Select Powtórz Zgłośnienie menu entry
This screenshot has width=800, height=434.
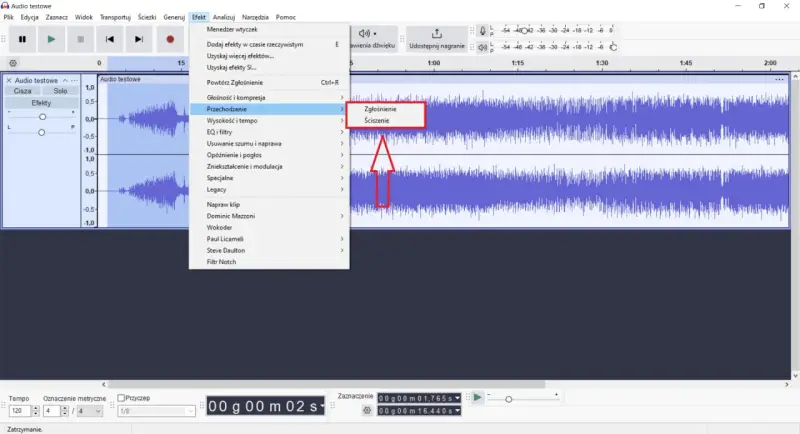coord(269,83)
